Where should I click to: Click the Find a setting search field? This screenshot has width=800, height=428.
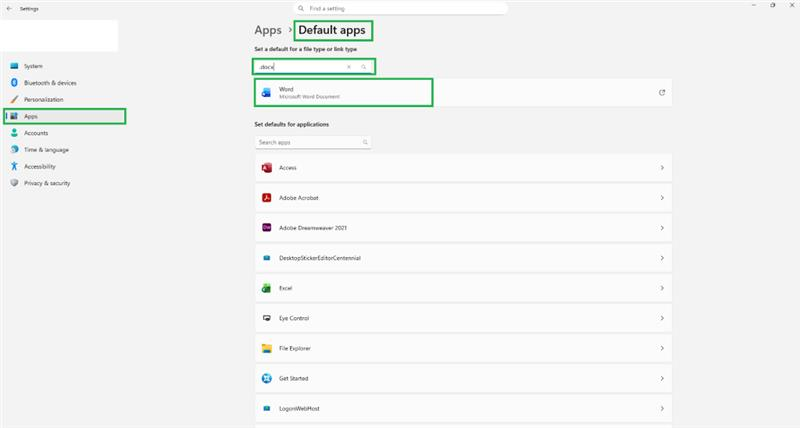click(401, 9)
